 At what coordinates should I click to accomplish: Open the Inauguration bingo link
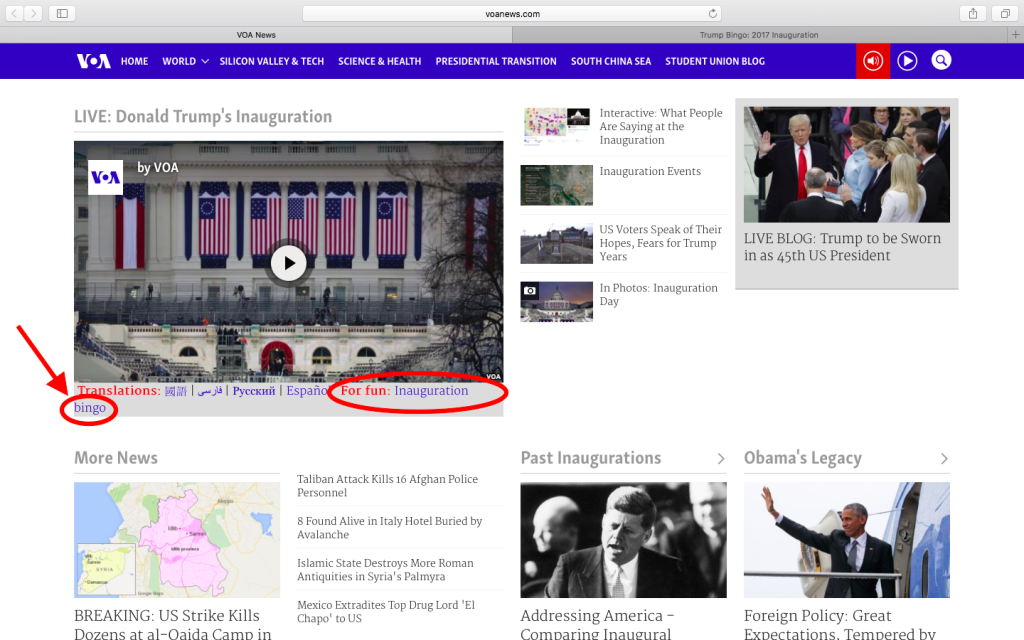pyautogui.click(x=431, y=391)
